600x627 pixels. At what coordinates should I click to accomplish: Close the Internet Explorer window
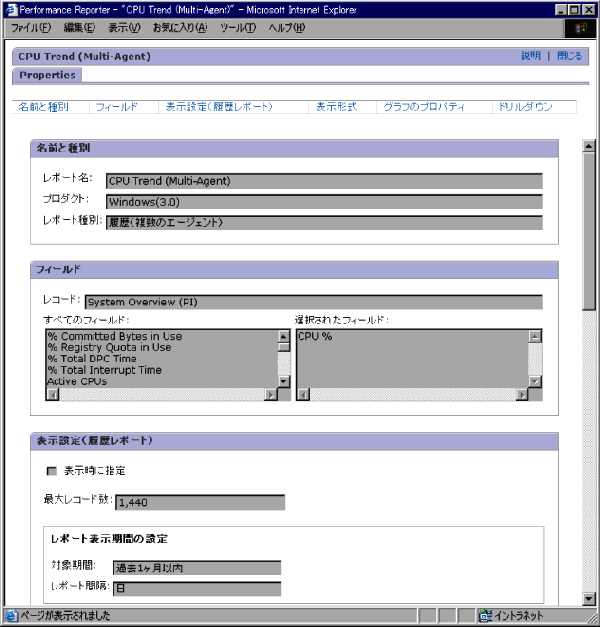point(588,10)
